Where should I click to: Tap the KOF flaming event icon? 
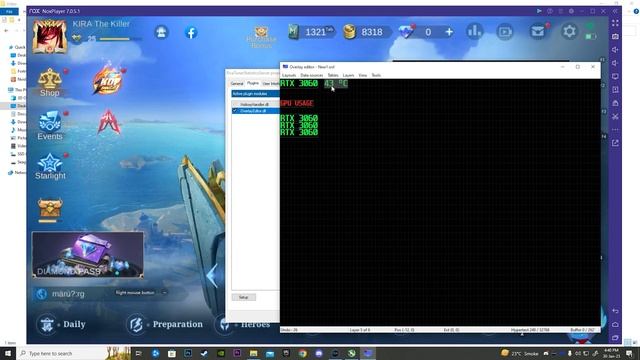coord(107,80)
